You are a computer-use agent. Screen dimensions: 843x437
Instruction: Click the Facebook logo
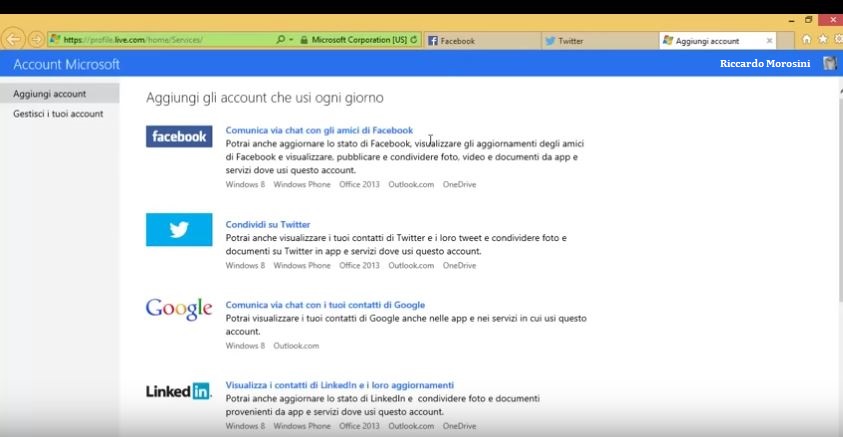click(x=179, y=137)
